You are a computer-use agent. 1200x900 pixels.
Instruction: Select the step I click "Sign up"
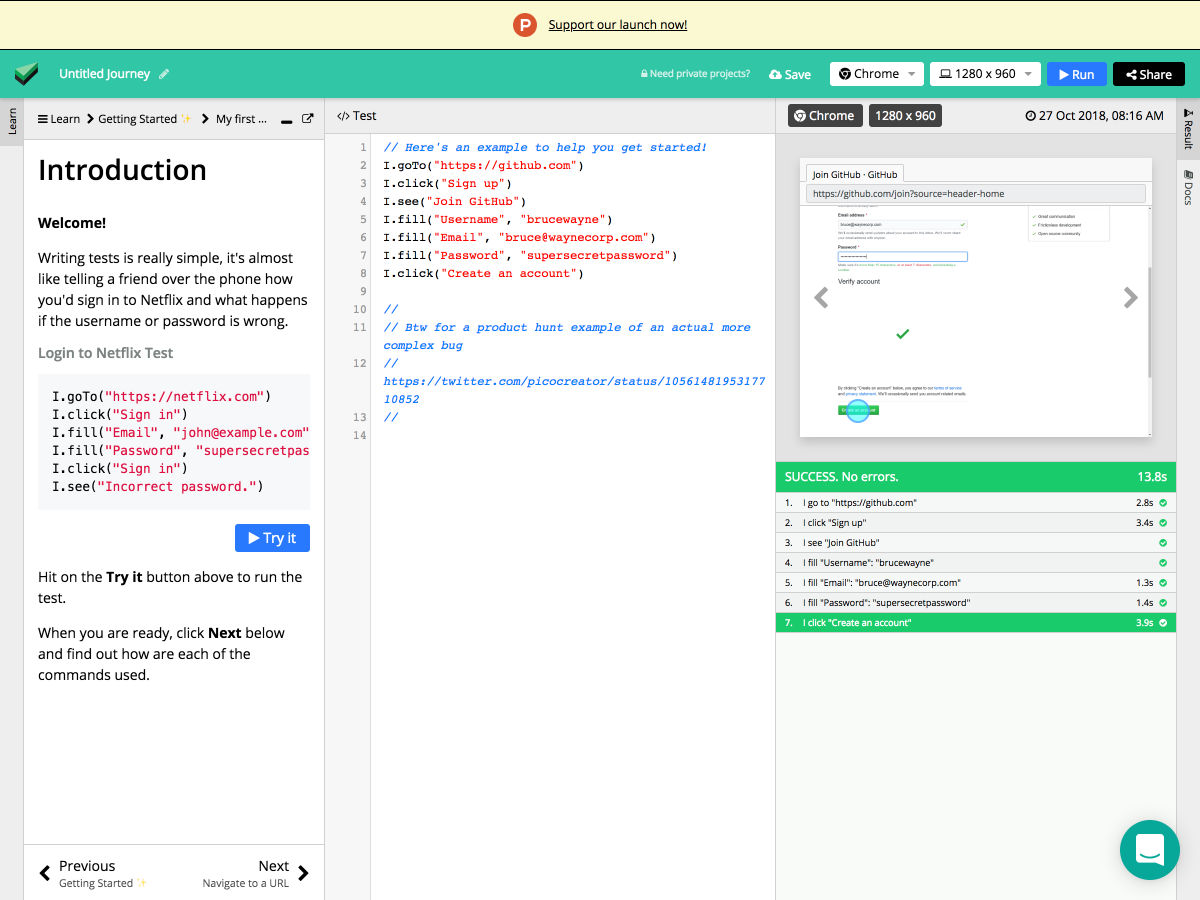click(976, 523)
